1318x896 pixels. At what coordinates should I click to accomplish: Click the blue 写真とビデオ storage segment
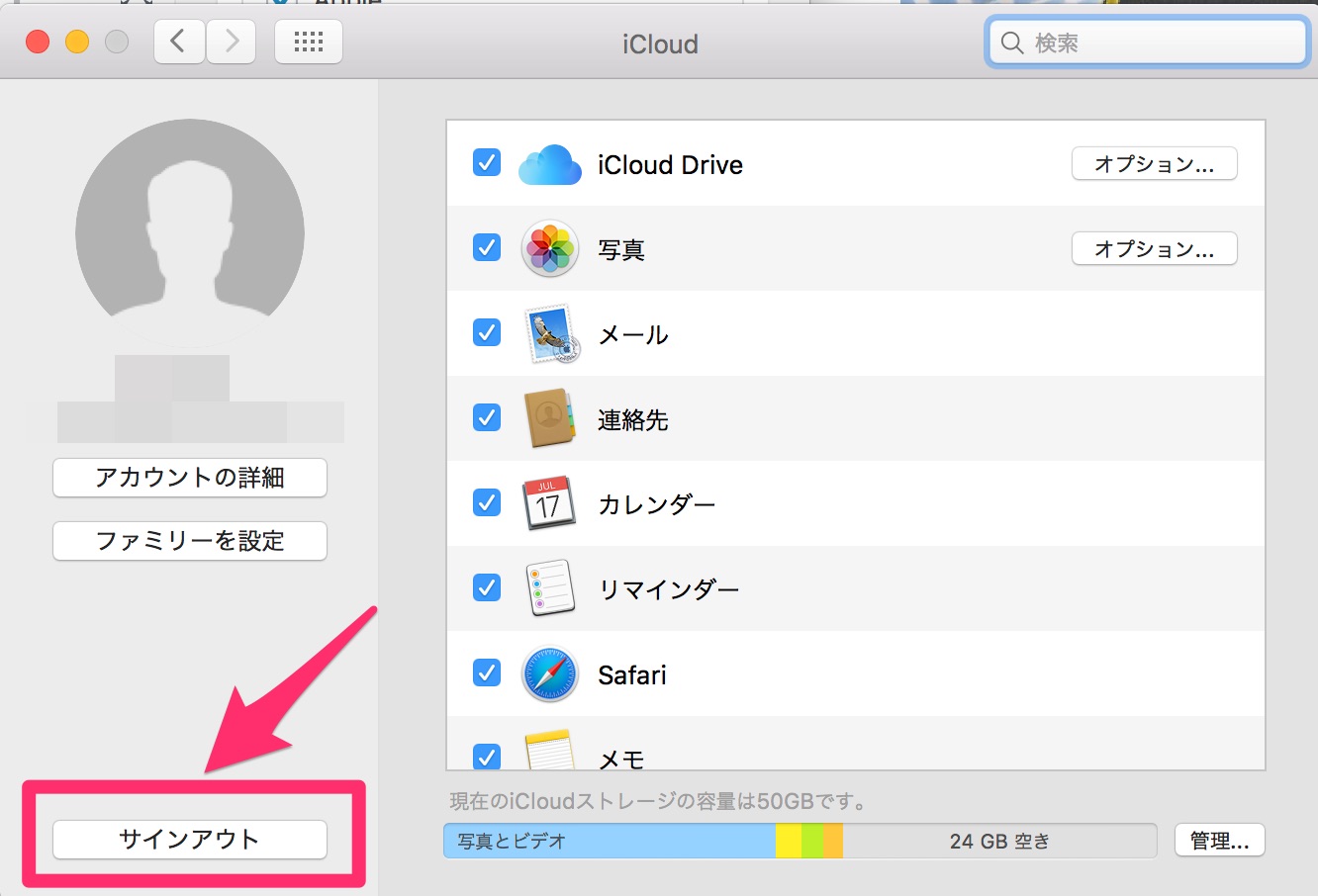pyautogui.click(x=610, y=841)
